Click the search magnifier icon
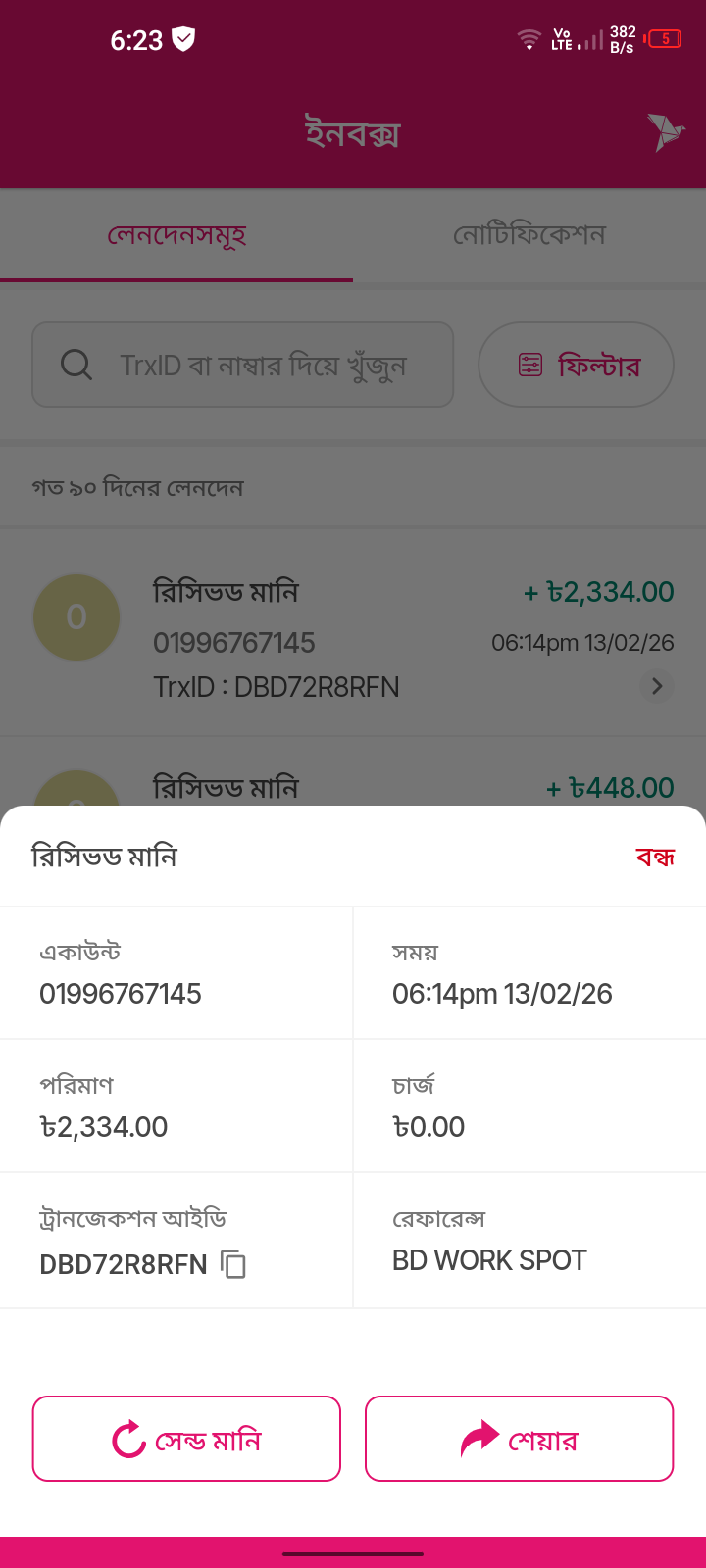Screen dimensions: 706x1568 tap(76, 365)
